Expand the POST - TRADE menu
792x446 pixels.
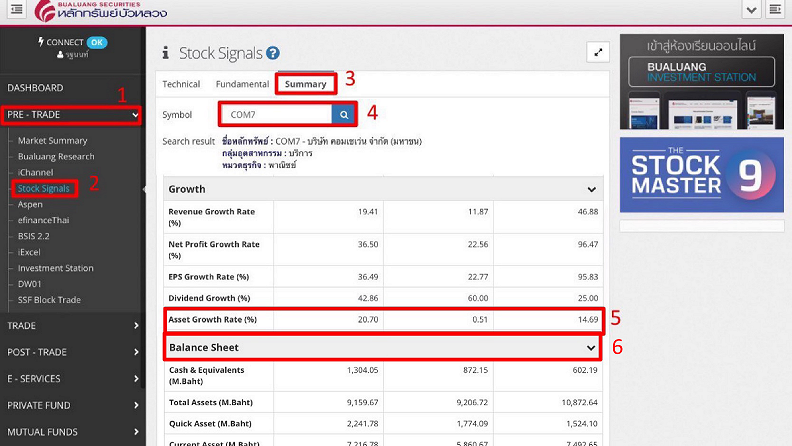pos(136,352)
